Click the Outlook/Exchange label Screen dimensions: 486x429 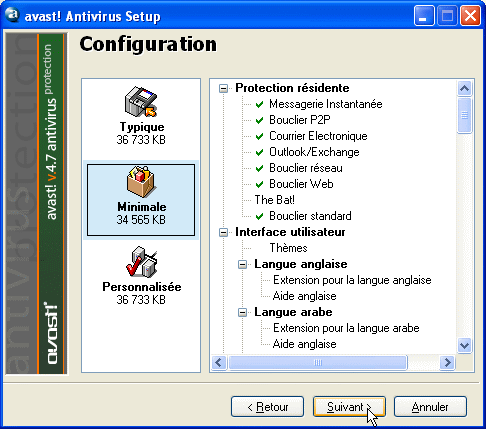pos(314,152)
